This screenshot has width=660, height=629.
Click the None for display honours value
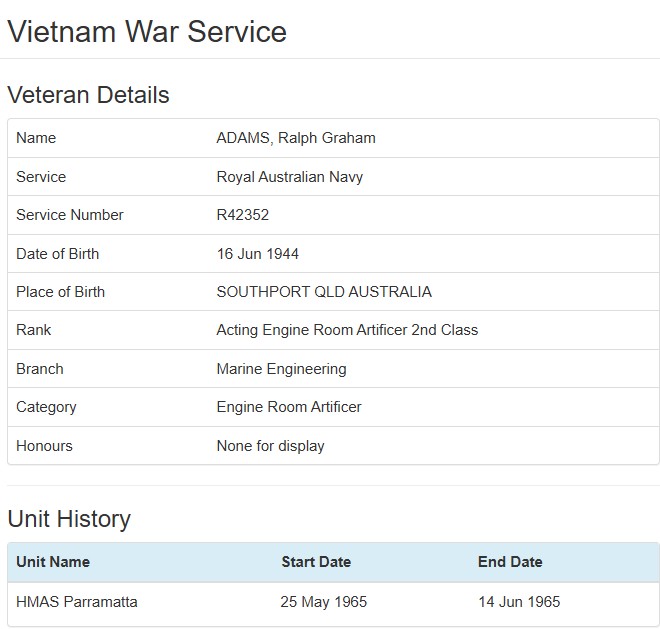point(270,446)
